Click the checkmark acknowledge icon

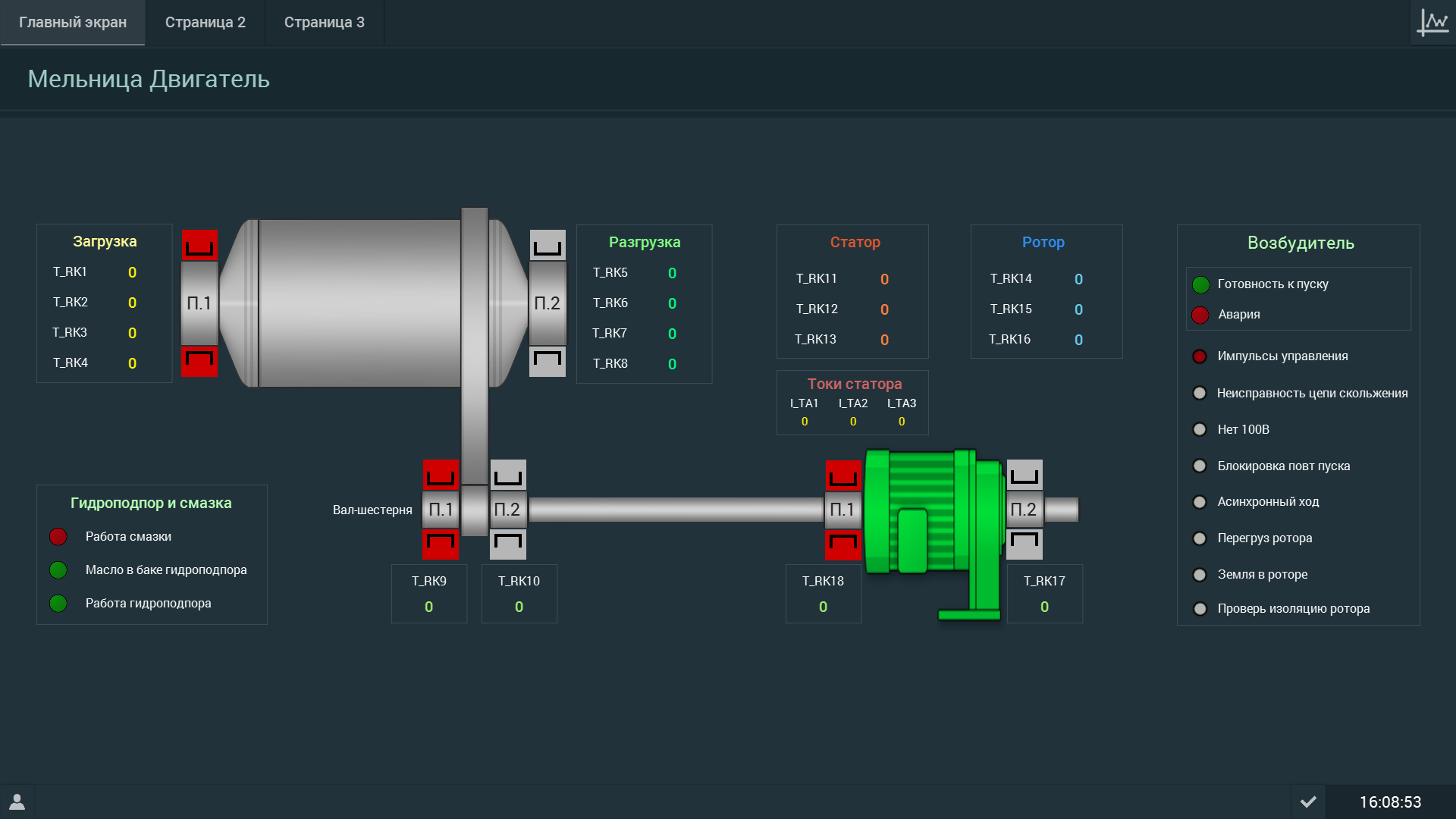tap(1308, 802)
